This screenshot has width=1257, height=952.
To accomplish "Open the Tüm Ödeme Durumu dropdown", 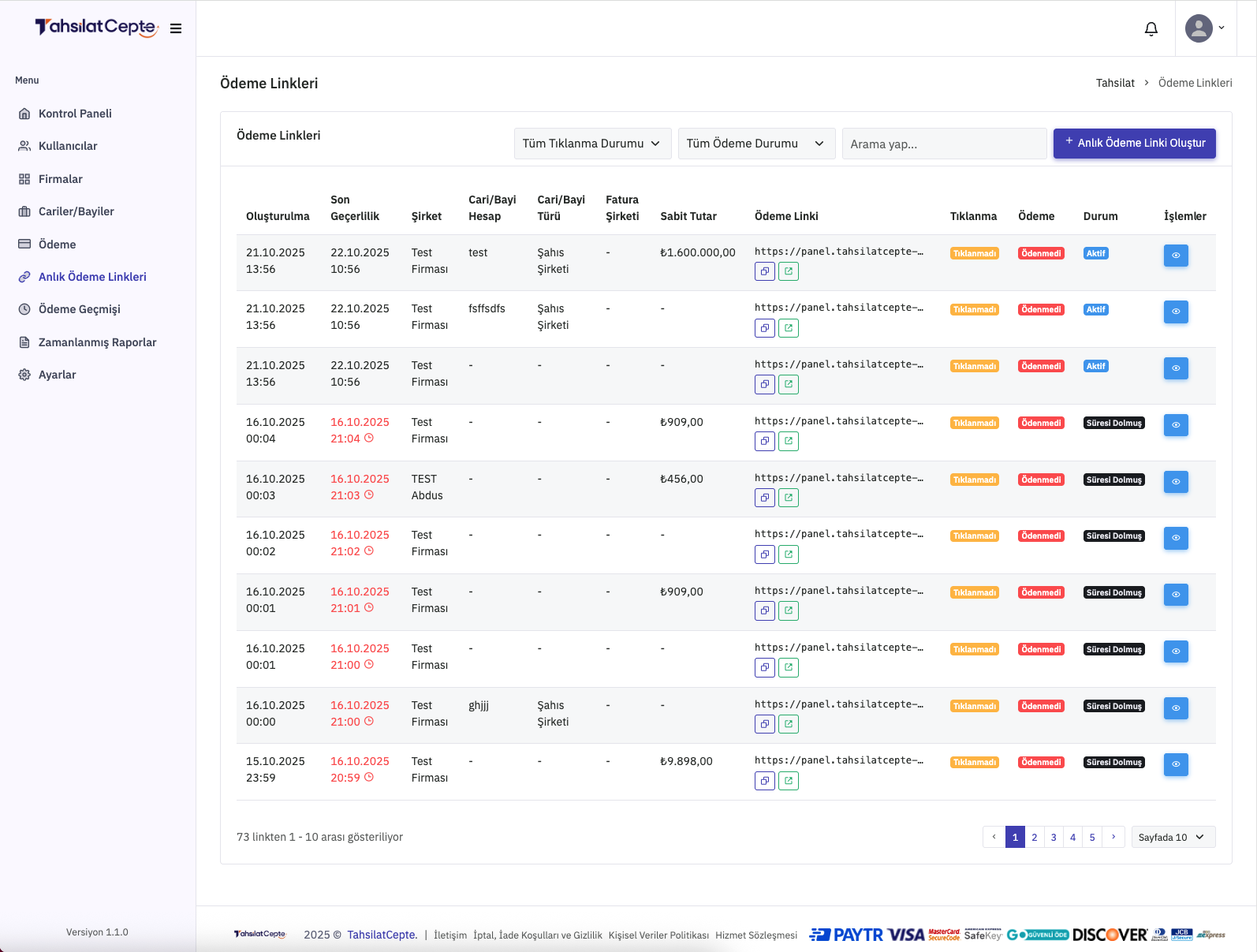I will click(755, 144).
